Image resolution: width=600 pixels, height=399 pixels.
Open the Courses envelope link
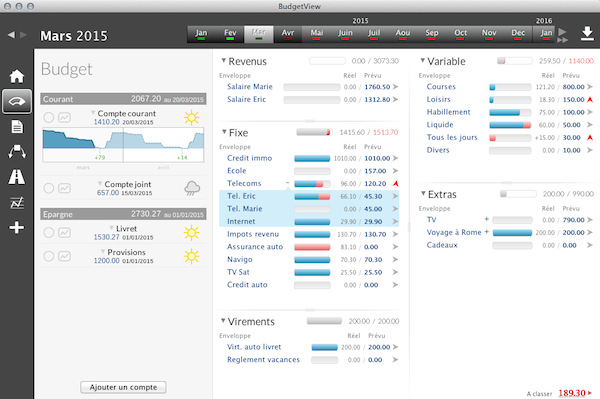click(x=441, y=87)
